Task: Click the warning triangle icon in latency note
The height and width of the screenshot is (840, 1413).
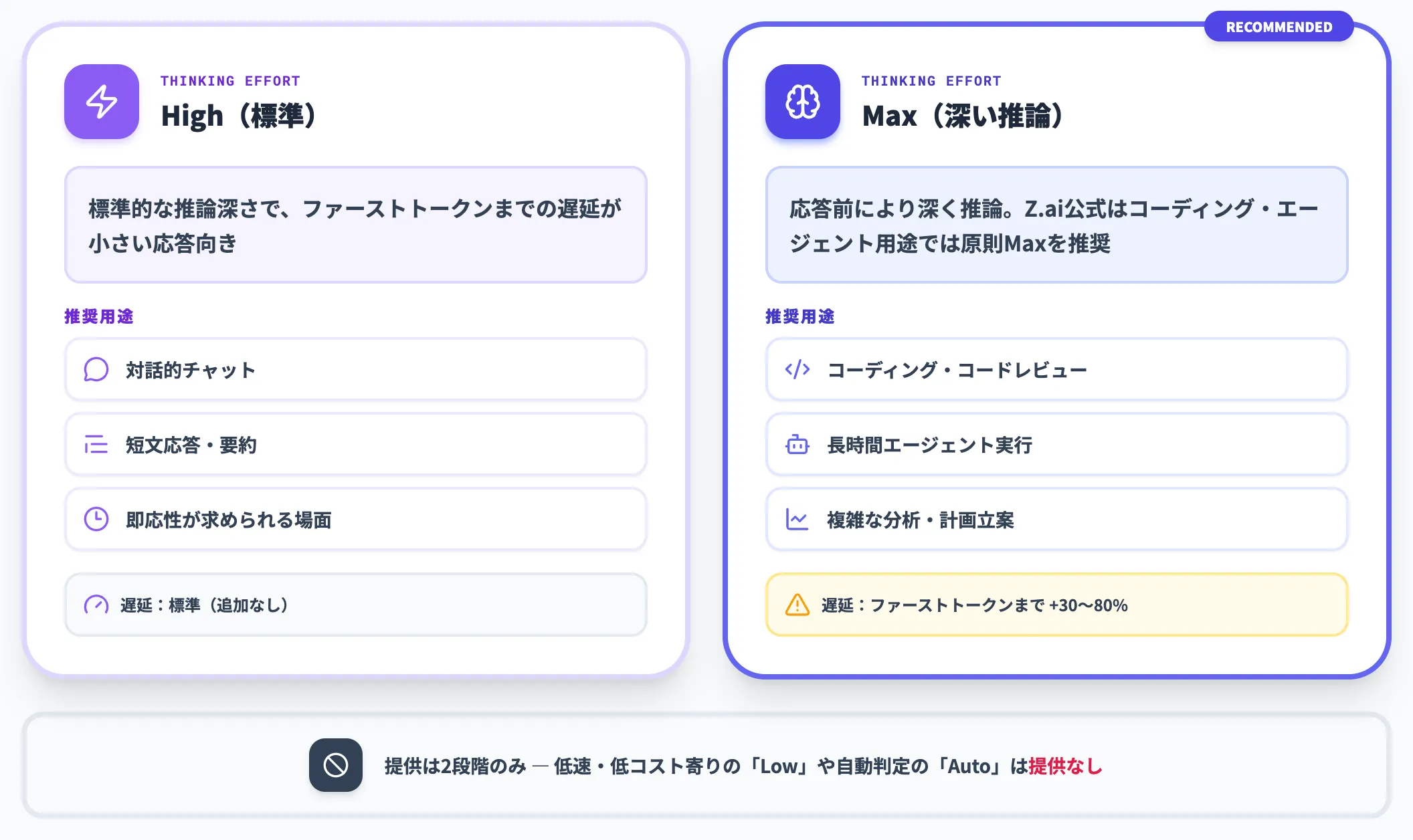Action: point(797,605)
